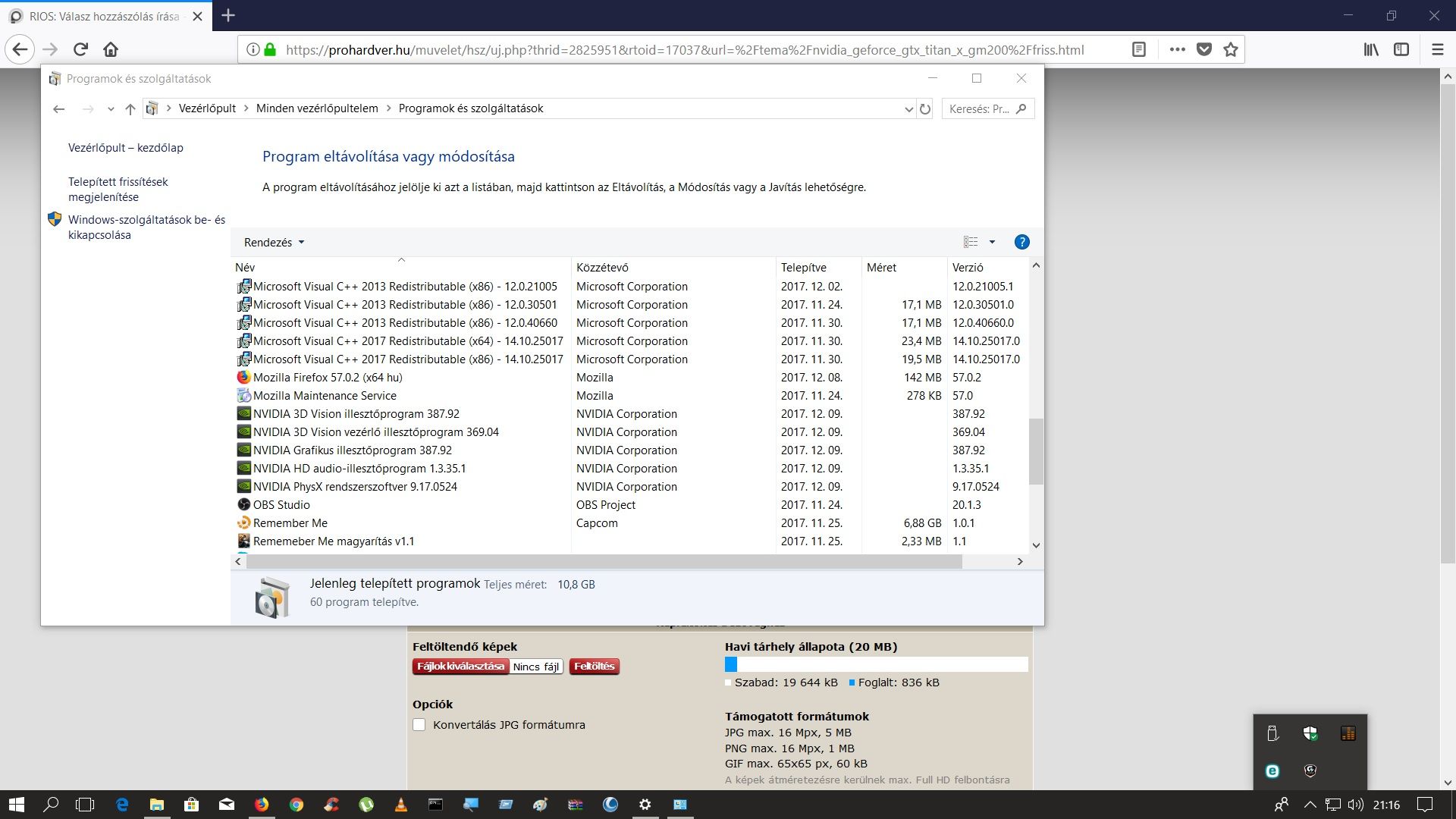This screenshot has width=1456, height=819.
Task: Click the Safely Remove Hardware tray icon
Action: 1272,733
